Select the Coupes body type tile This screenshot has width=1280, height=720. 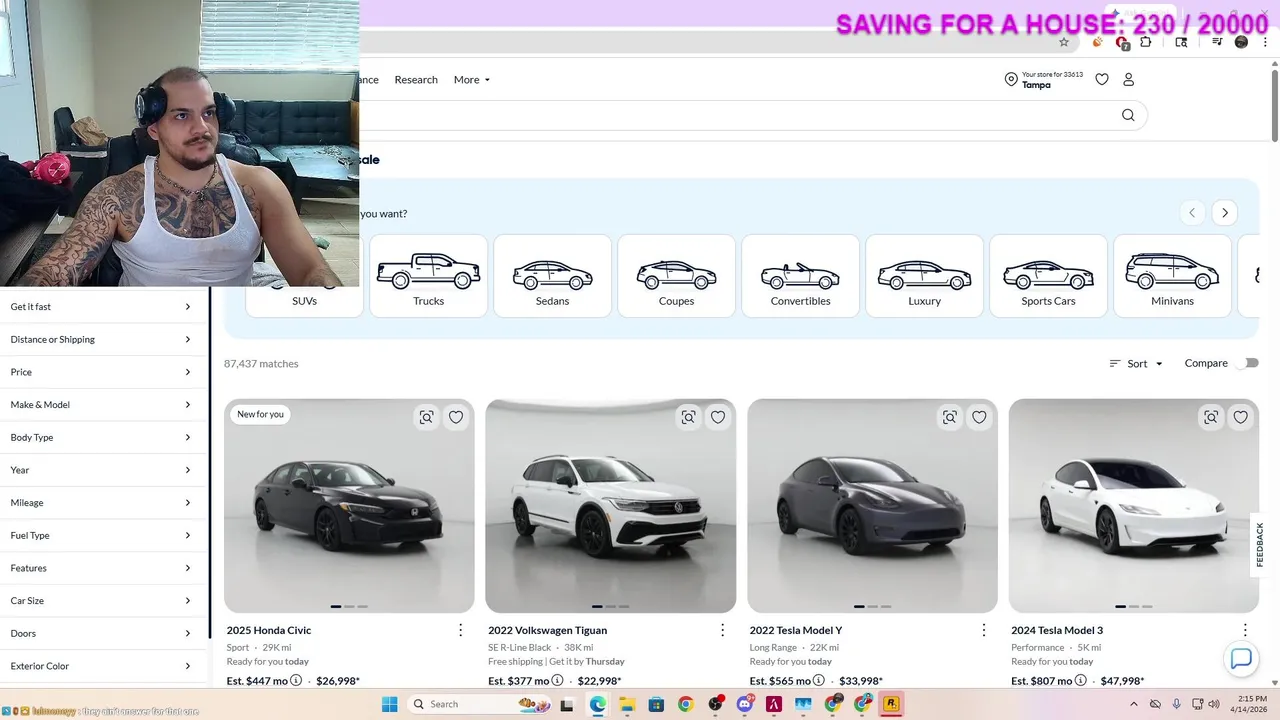[x=676, y=276]
